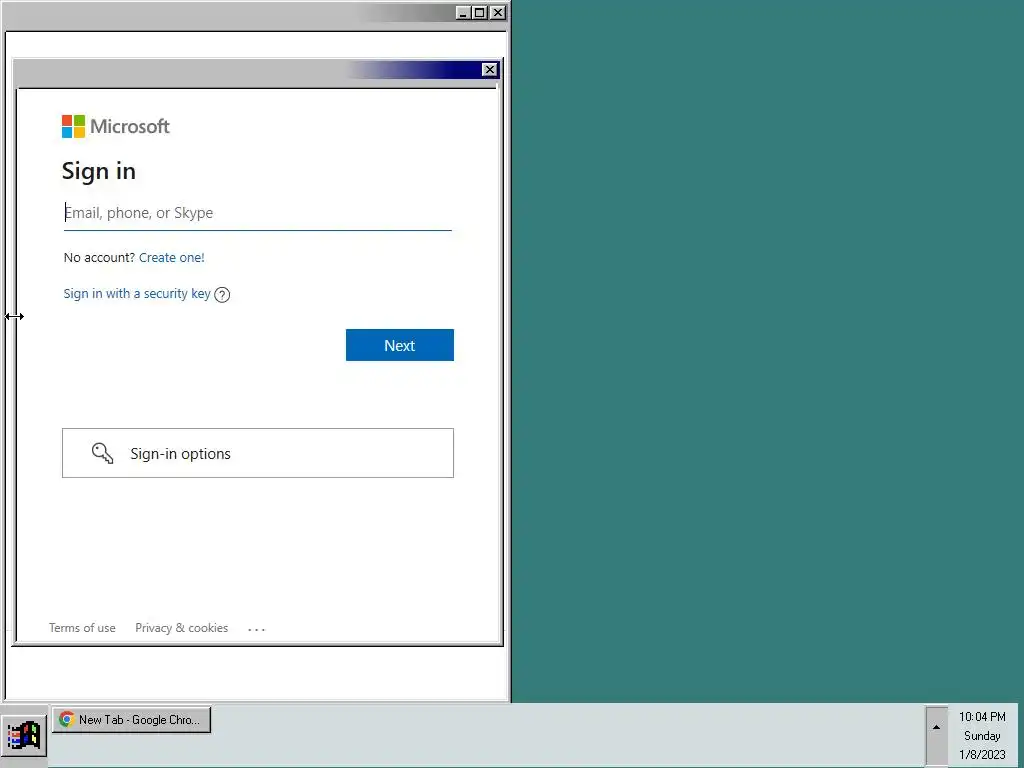
Task: Open Sign-in options
Action: tap(258, 453)
